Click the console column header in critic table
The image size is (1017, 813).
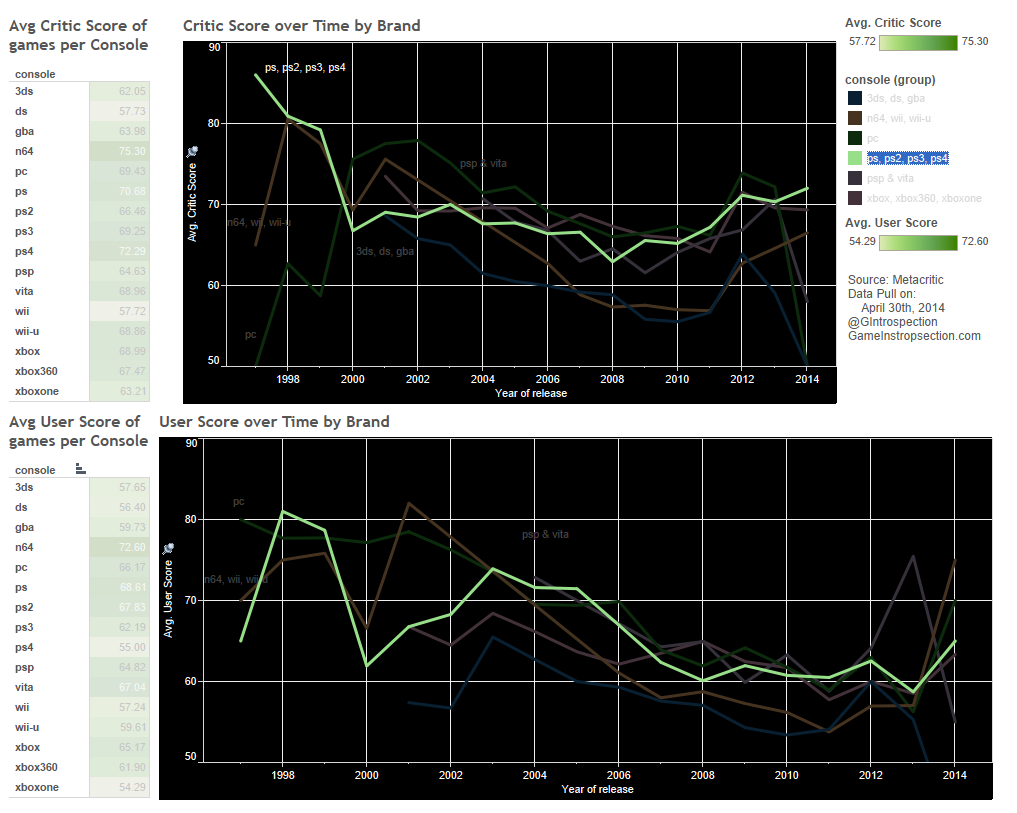point(35,74)
